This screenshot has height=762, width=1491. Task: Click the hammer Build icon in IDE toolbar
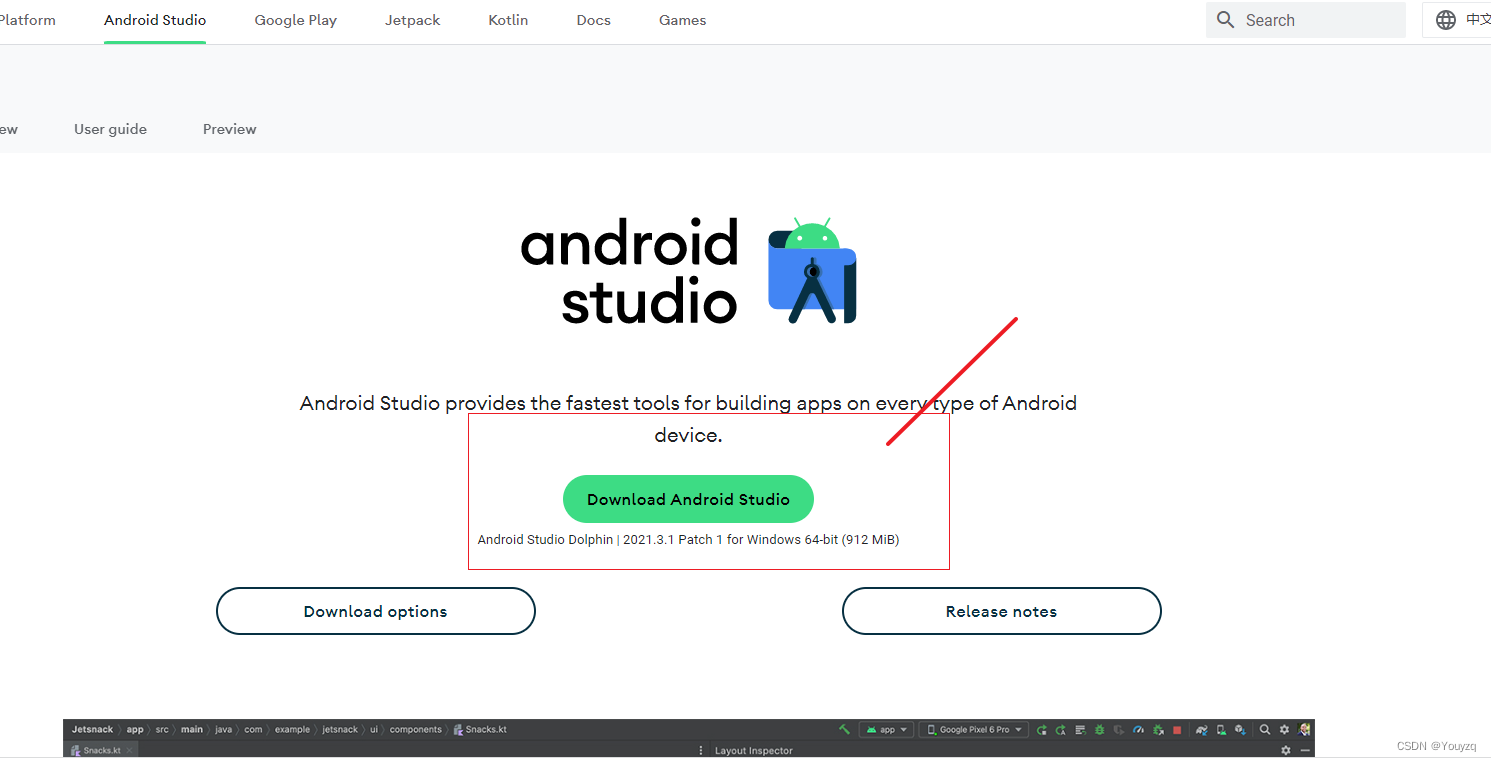tap(844, 729)
